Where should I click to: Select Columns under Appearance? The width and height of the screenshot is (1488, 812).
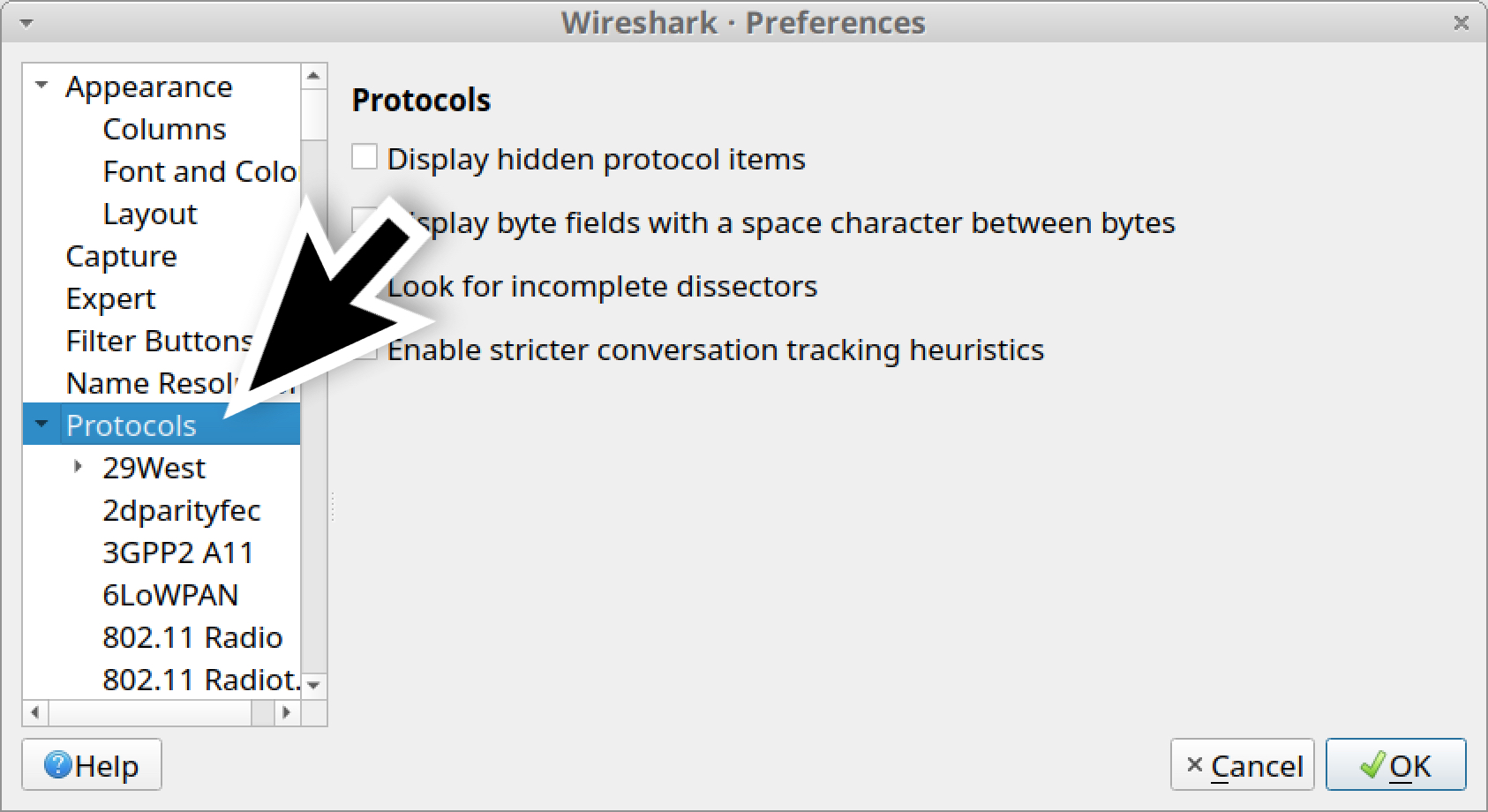click(165, 128)
